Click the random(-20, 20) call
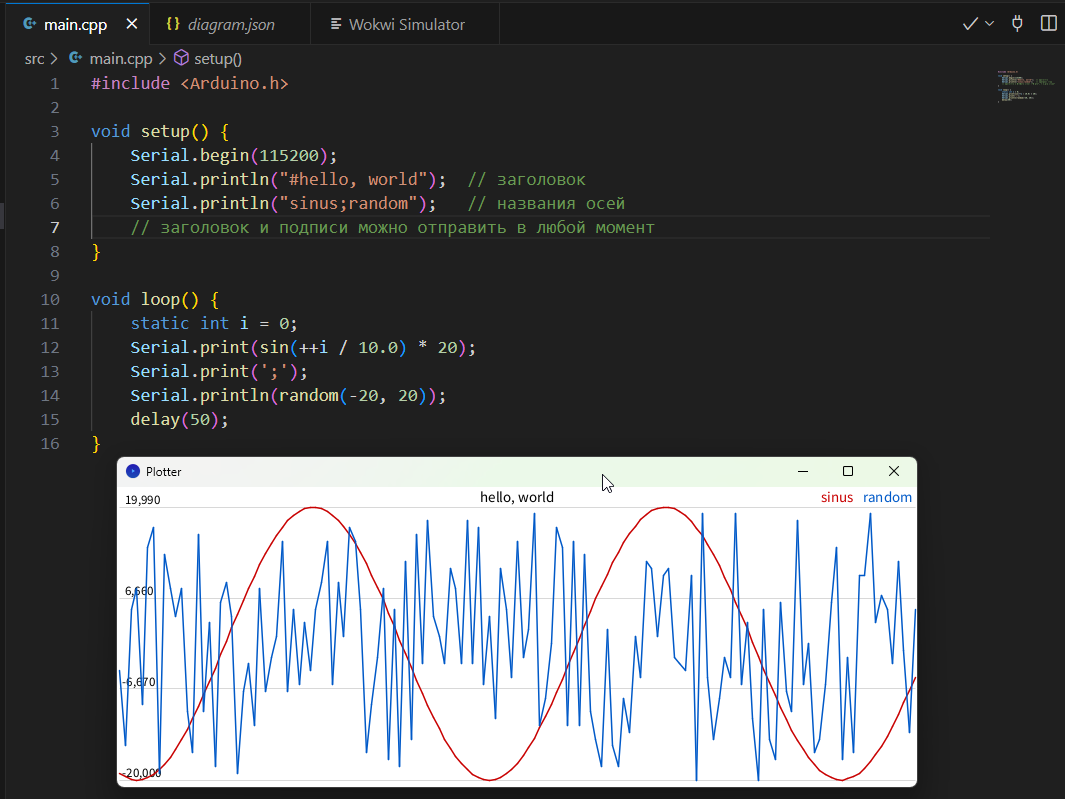This screenshot has height=799, width=1065. click(x=353, y=395)
